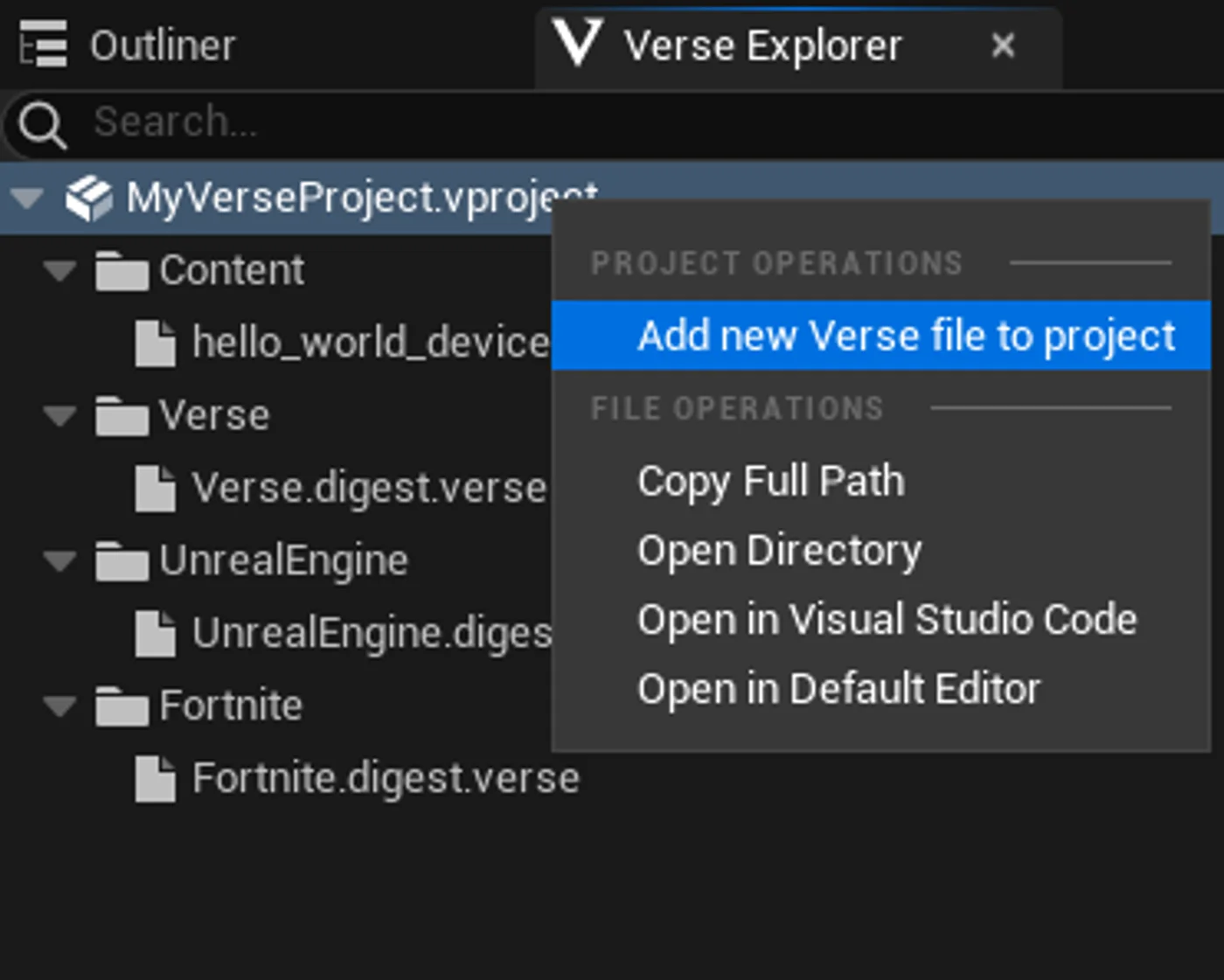This screenshot has height=980, width=1224.
Task: Choose Open Directory menu entry
Action: (x=780, y=551)
